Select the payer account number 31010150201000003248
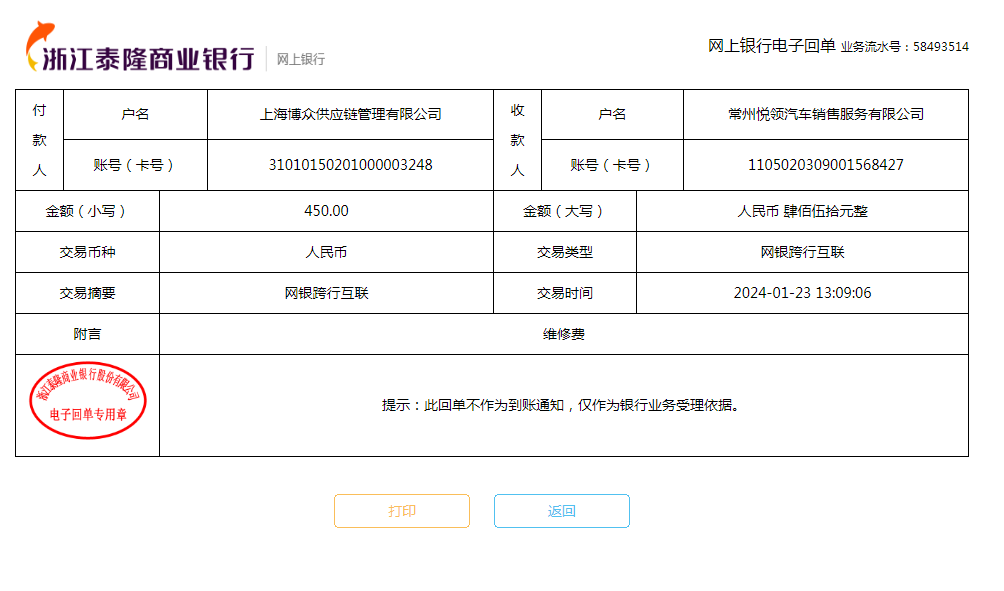This screenshot has height=591, width=1004. [350, 165]
